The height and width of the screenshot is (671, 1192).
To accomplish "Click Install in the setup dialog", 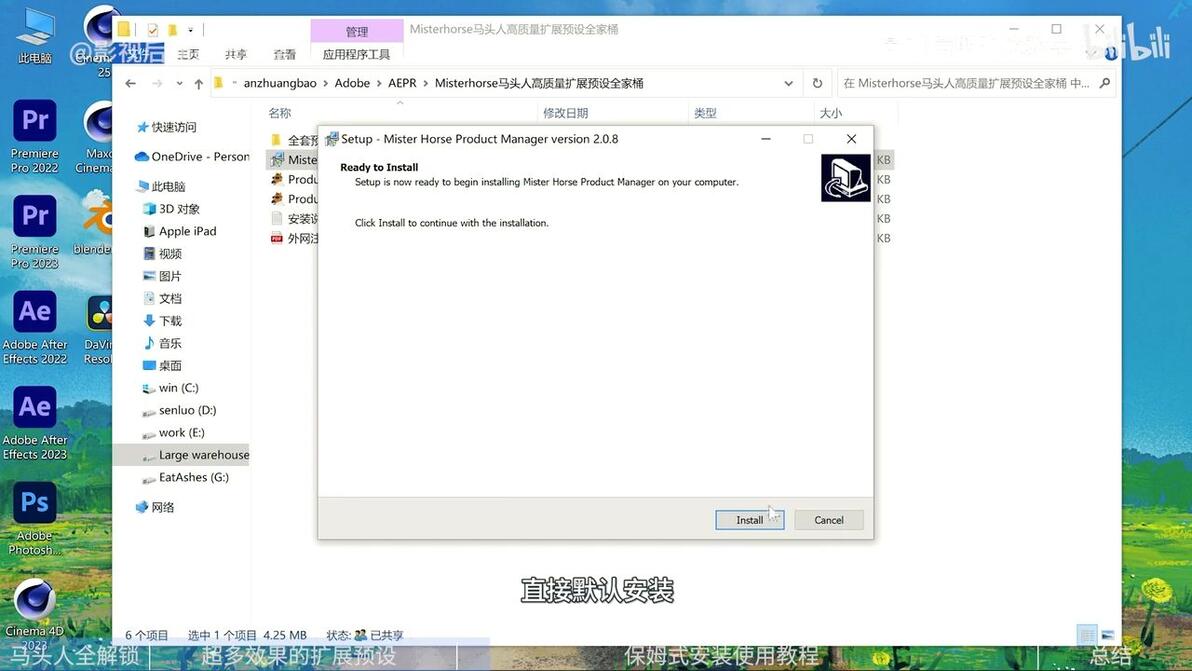I will coord(749,520).
